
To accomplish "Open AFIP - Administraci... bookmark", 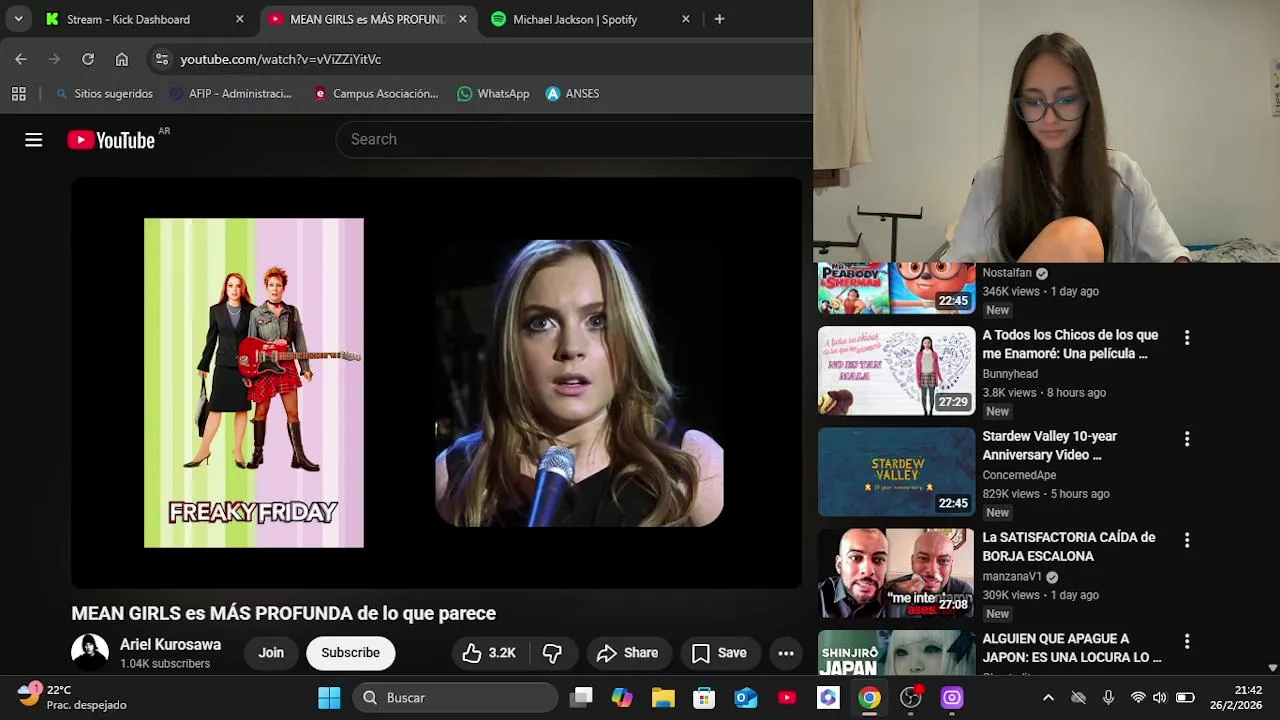I will pyautogui.click(x=231, y=94).
